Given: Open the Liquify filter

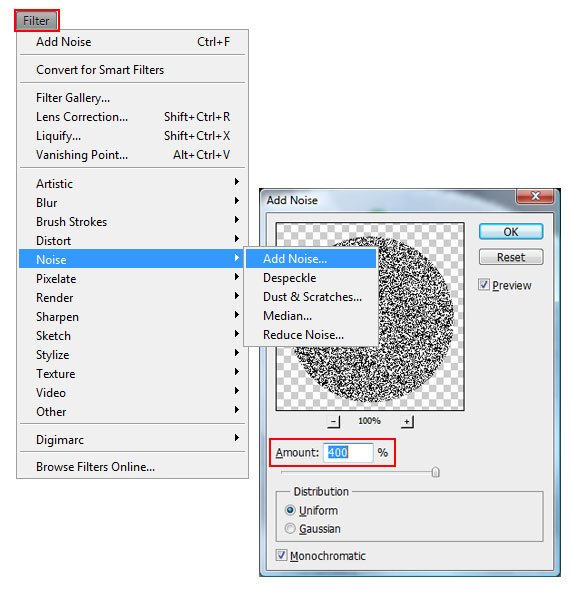Looking at the screenshot, I should point(133,136).
